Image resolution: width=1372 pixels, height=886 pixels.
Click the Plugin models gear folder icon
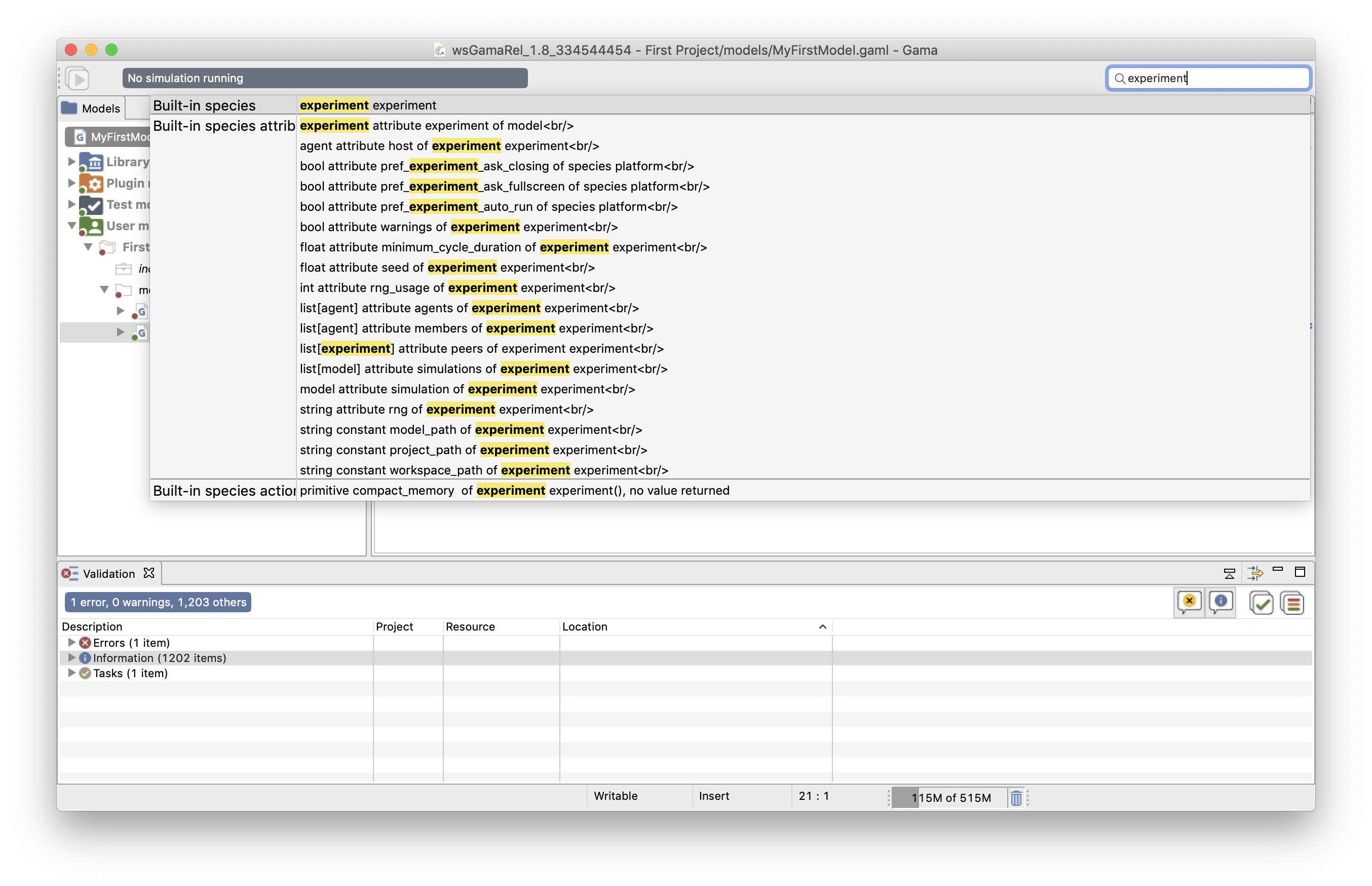91,183
